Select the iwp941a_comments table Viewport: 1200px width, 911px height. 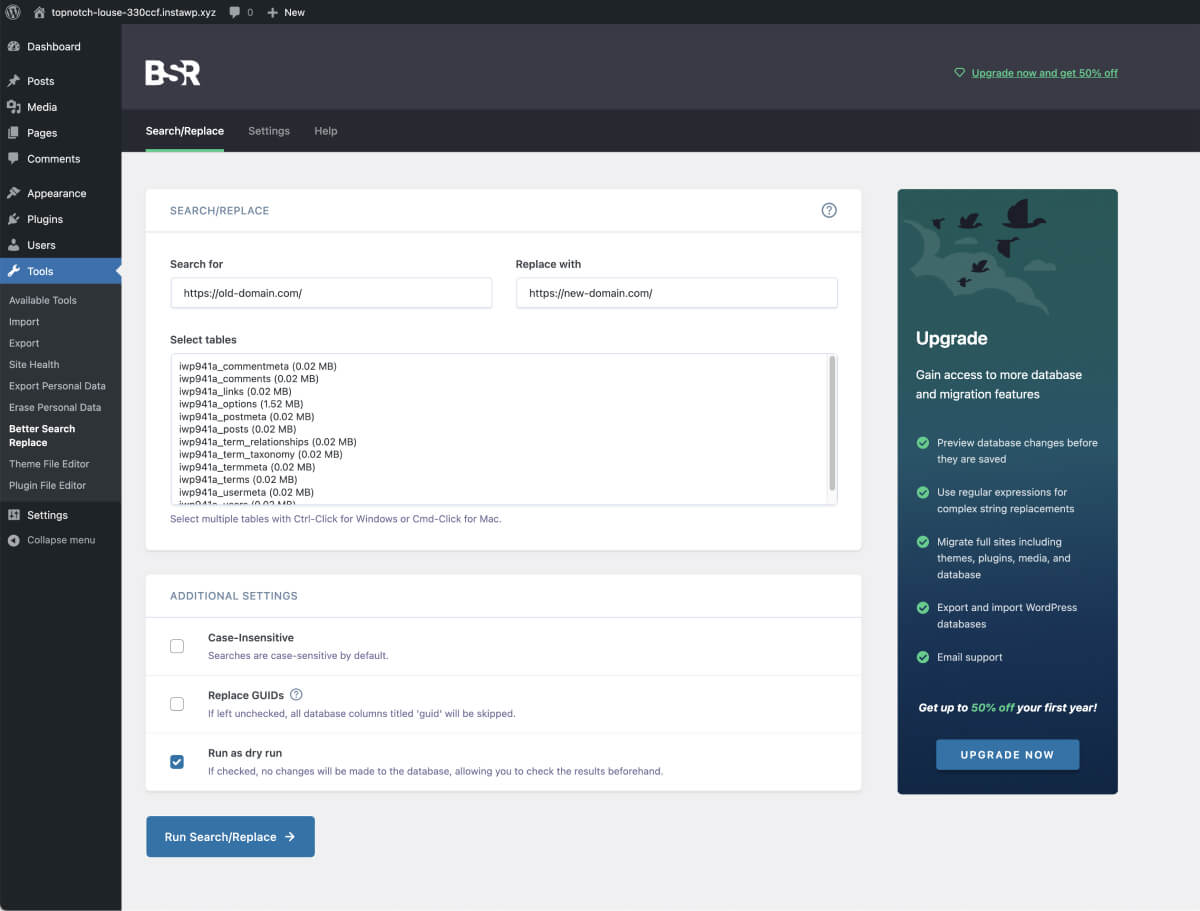click(249, 379)
